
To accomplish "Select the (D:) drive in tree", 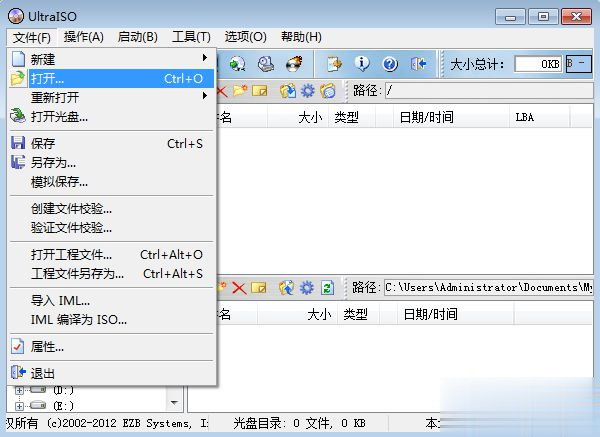I will 63,390.
